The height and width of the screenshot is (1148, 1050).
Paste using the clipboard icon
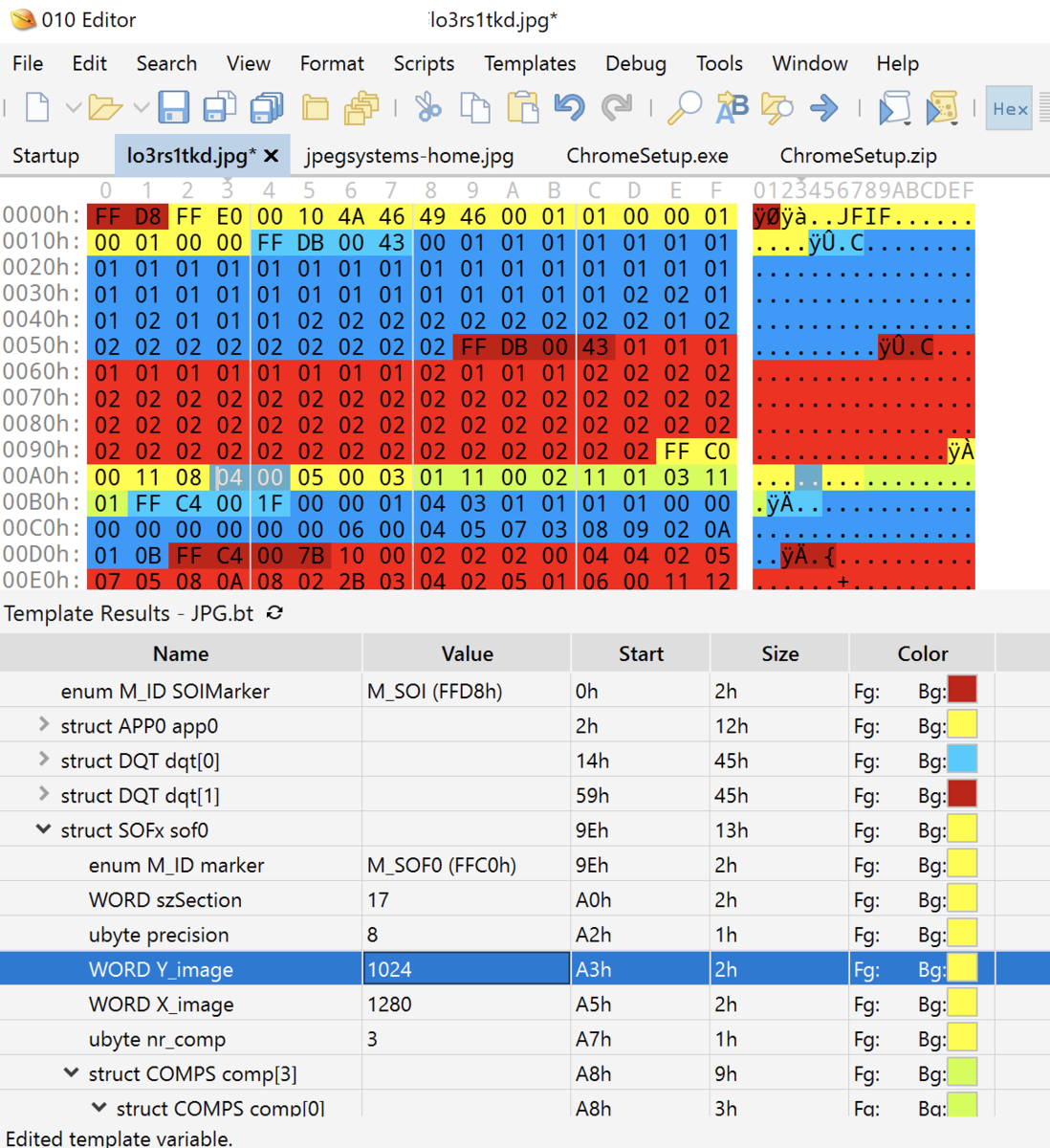point(522,107)
